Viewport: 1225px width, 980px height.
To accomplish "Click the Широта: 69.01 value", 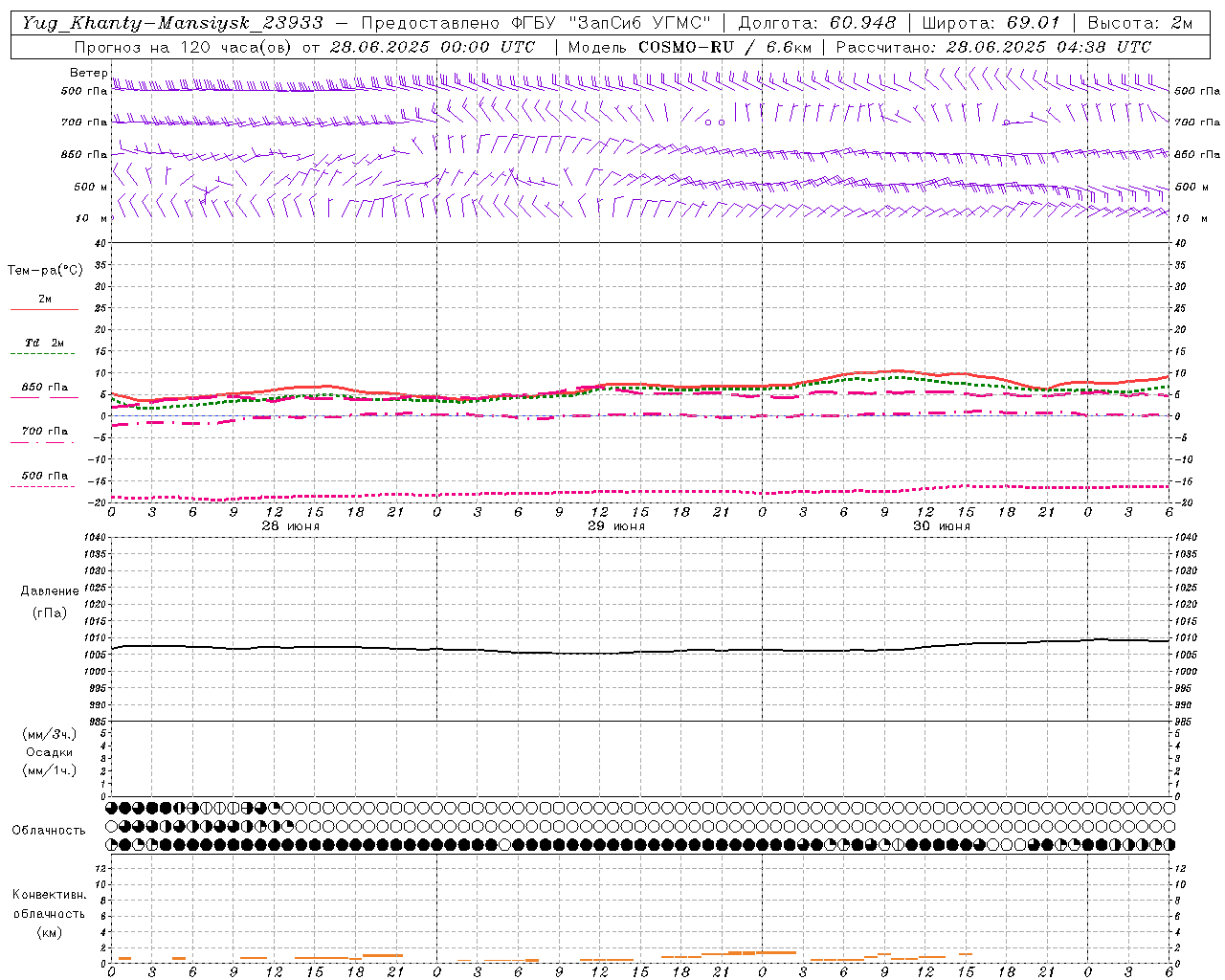I will click(x=991, y=23).
